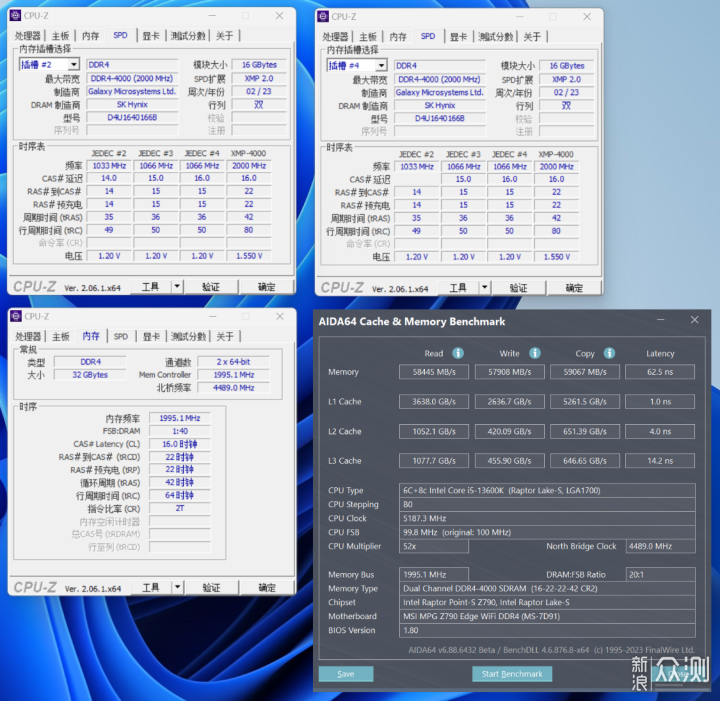Screen dimensions: 720x701
Task: Click 北桥频率 value 4489.0 MHz
Action: click(x=233, y=388)
